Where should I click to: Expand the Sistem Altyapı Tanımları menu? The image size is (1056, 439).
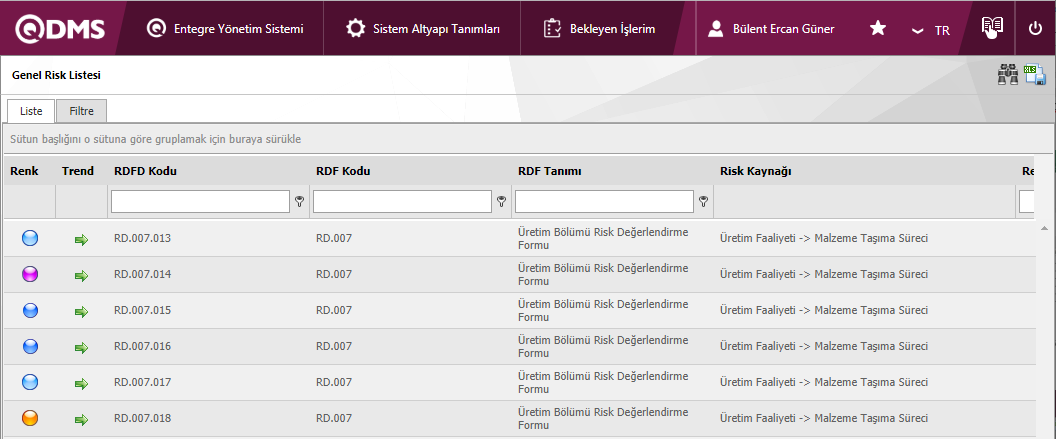[x=423, y=29]
